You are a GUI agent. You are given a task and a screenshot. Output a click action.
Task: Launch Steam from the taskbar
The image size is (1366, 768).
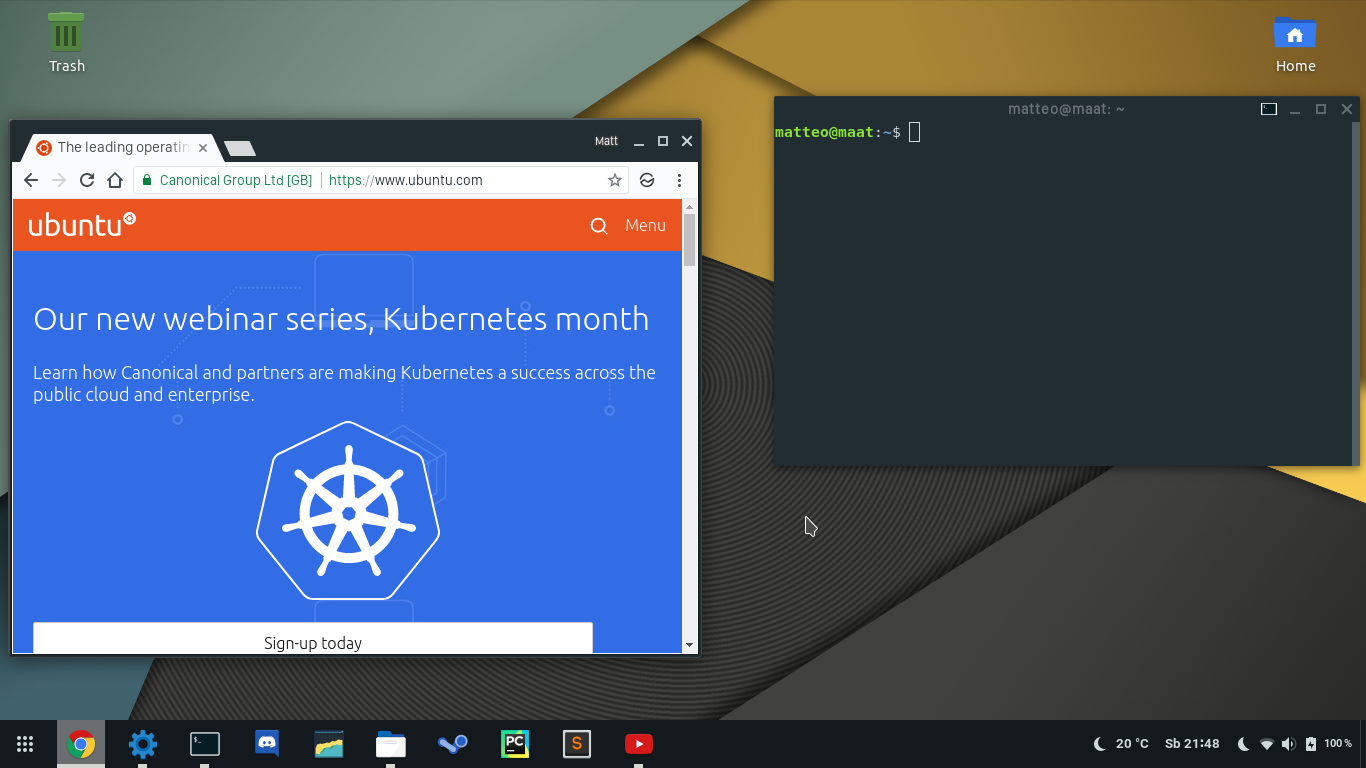pyautogui.click(x=453, y=744)
